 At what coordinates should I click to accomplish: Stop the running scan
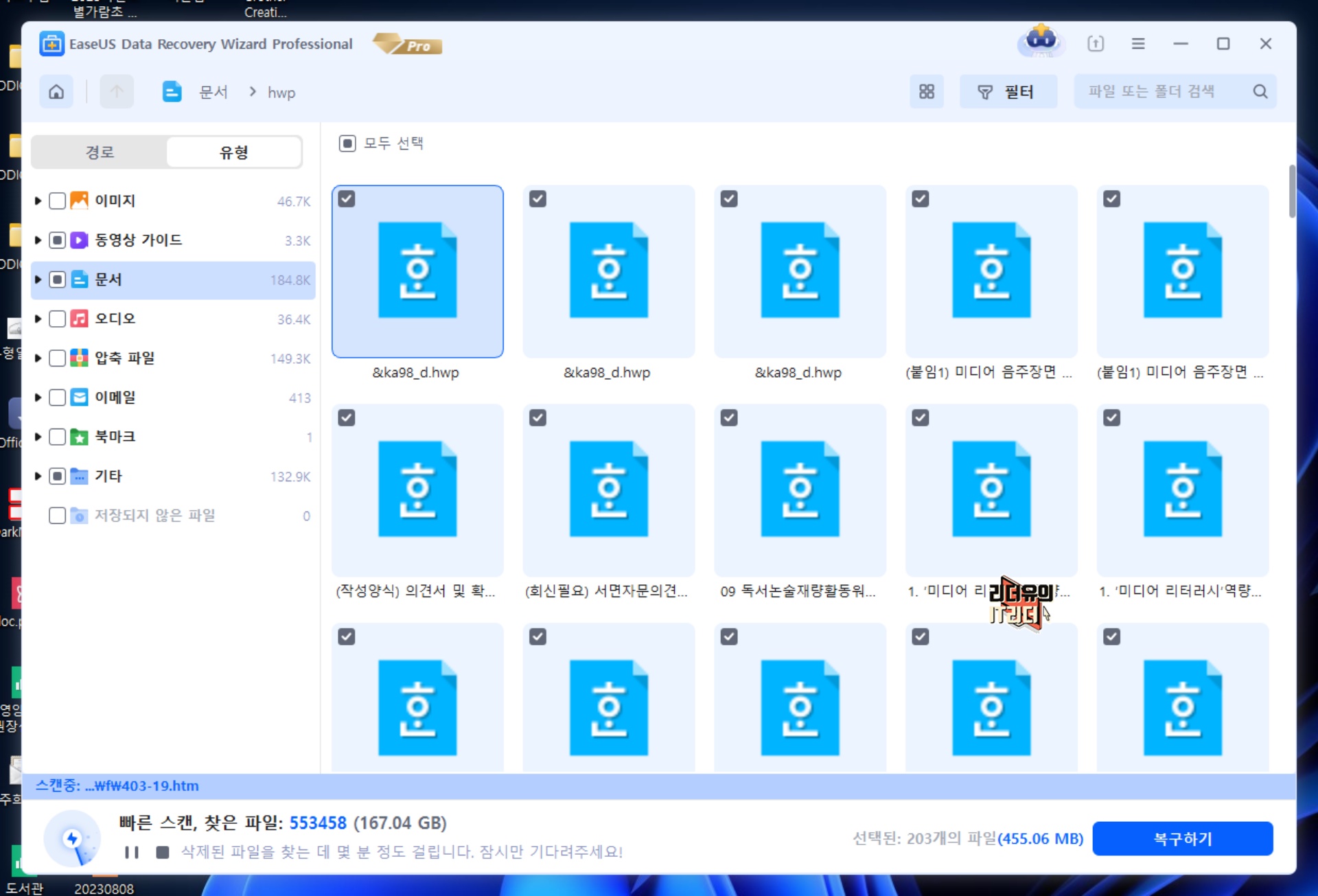point(163,852)
